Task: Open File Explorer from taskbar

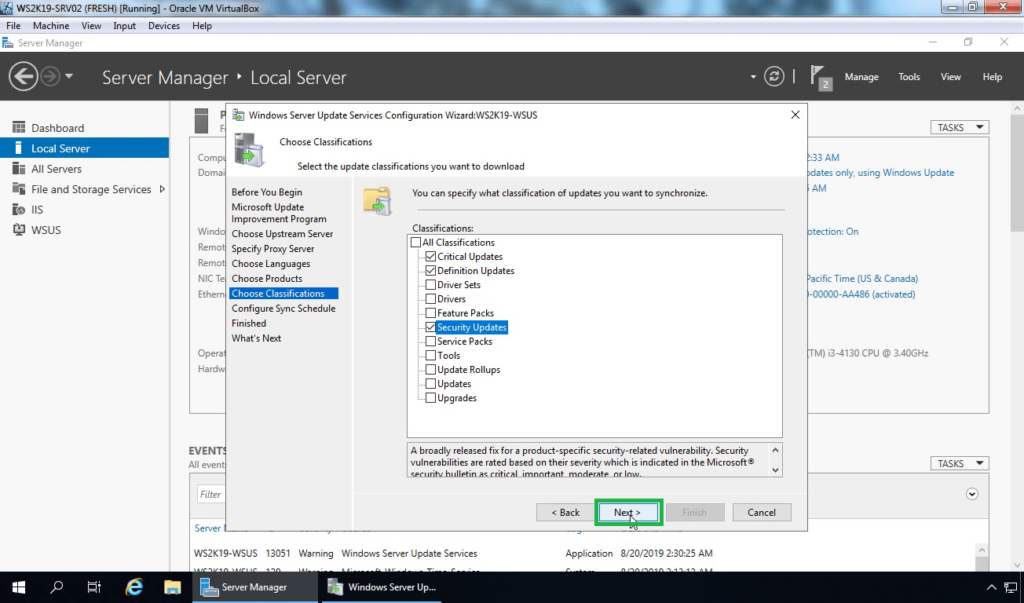Action: point(172,587)
